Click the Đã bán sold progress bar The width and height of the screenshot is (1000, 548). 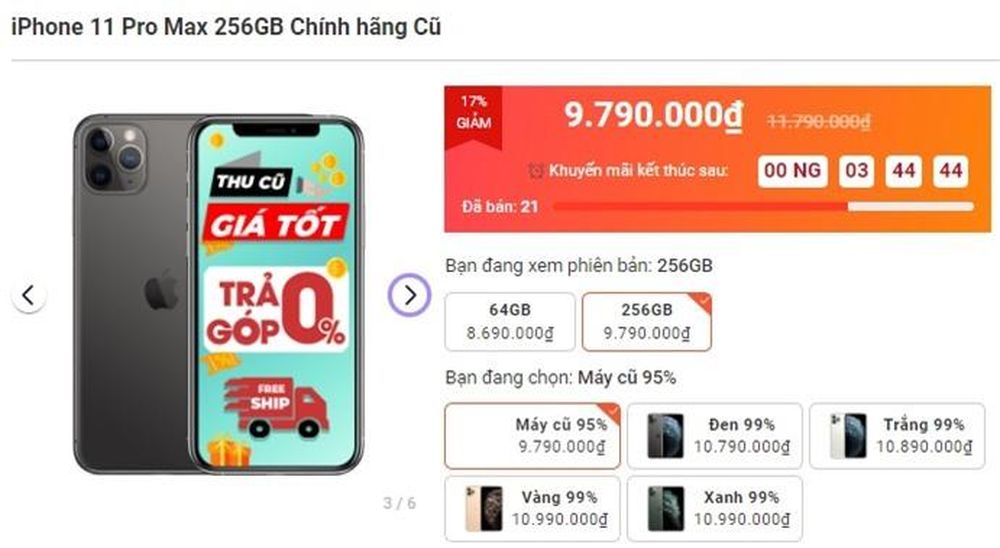[x=763, y=206]
